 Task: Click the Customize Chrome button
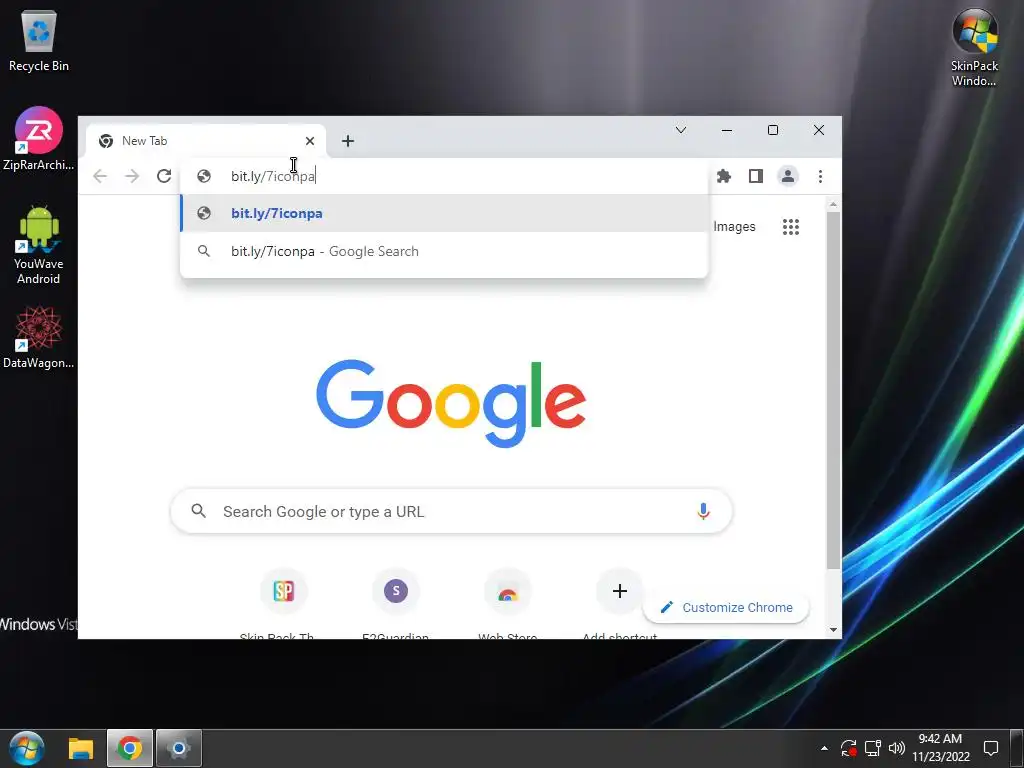tap(726, 607)
